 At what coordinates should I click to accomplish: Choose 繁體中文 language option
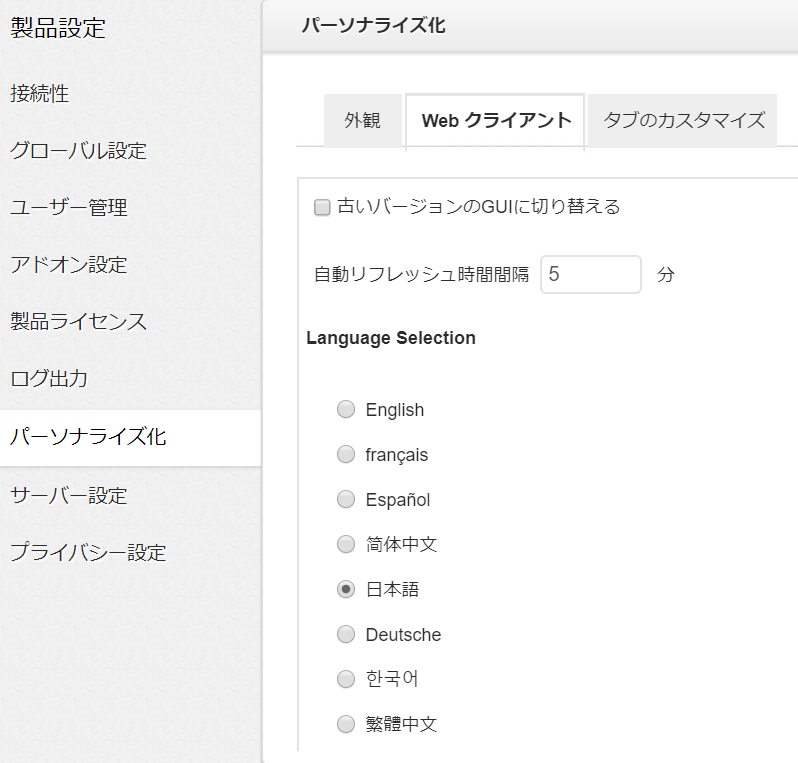346,724
